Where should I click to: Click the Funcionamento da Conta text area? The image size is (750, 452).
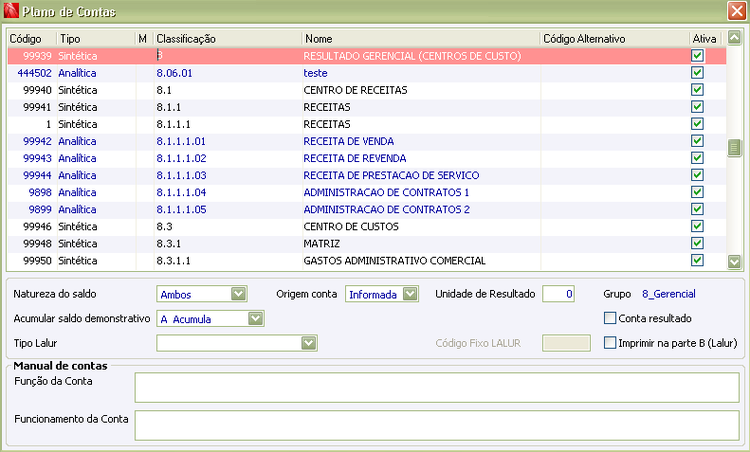pyautogui.click(x=437, y=425)
